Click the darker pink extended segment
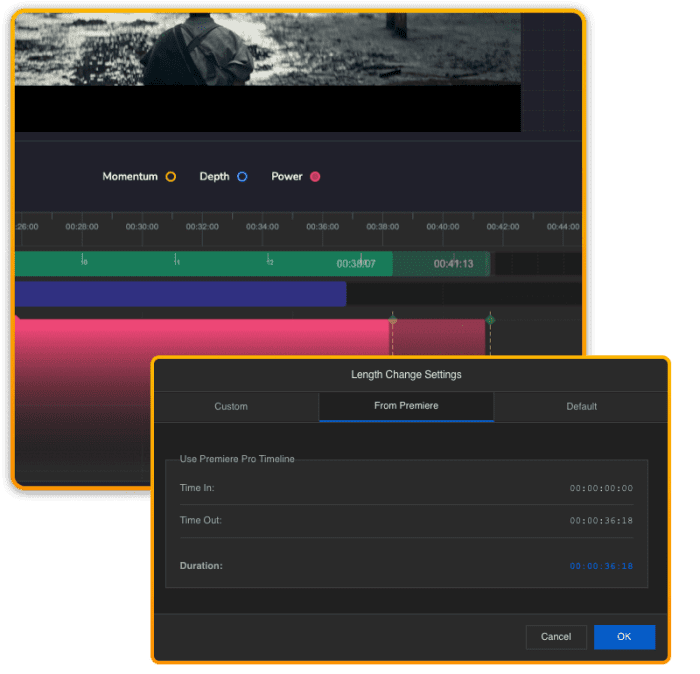The image size is (700, 674). point(437,338)
